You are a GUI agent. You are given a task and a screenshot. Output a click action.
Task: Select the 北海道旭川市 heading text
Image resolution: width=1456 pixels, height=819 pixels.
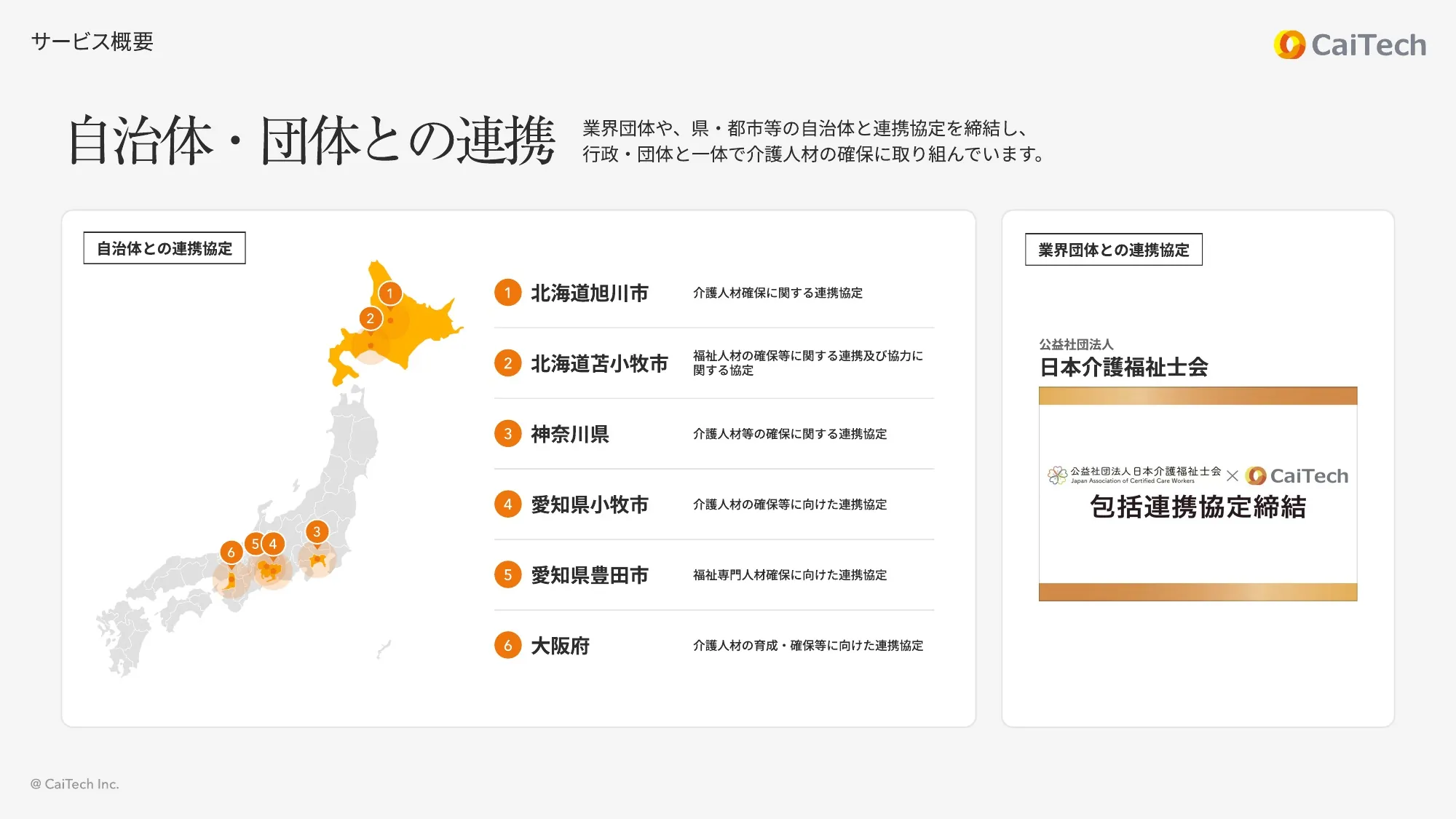[x=590, y=293]
